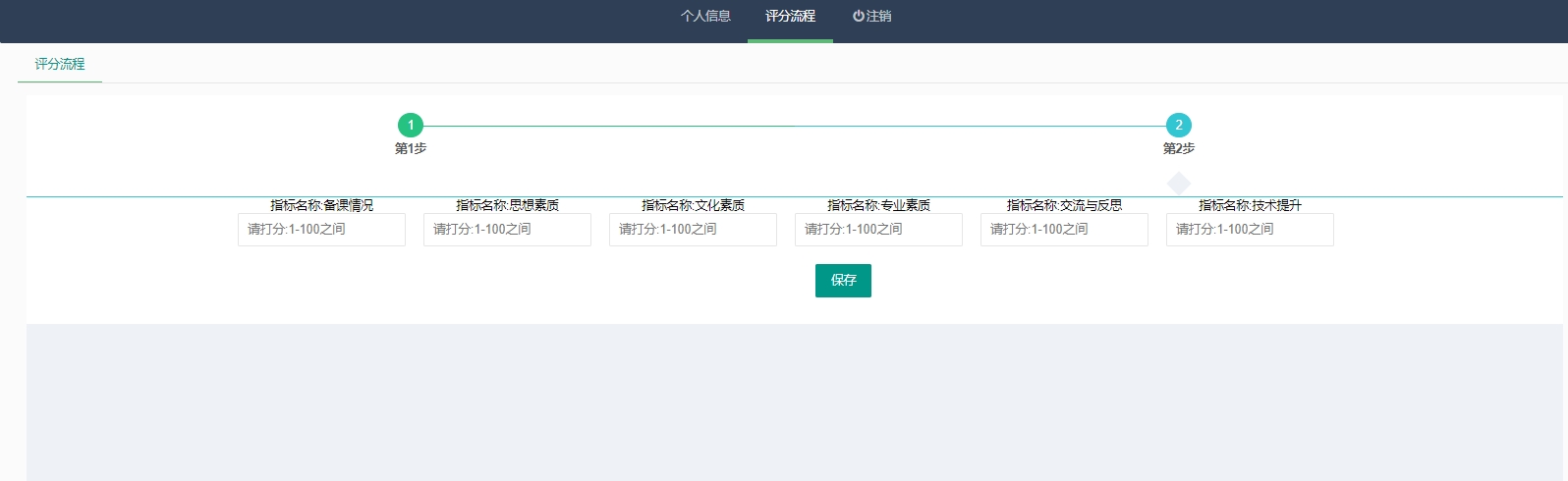The image size is (1568, 481).
Task: Select the 评分流程 tab below the header
Action: pyautogui.click(x=60, y=64)
